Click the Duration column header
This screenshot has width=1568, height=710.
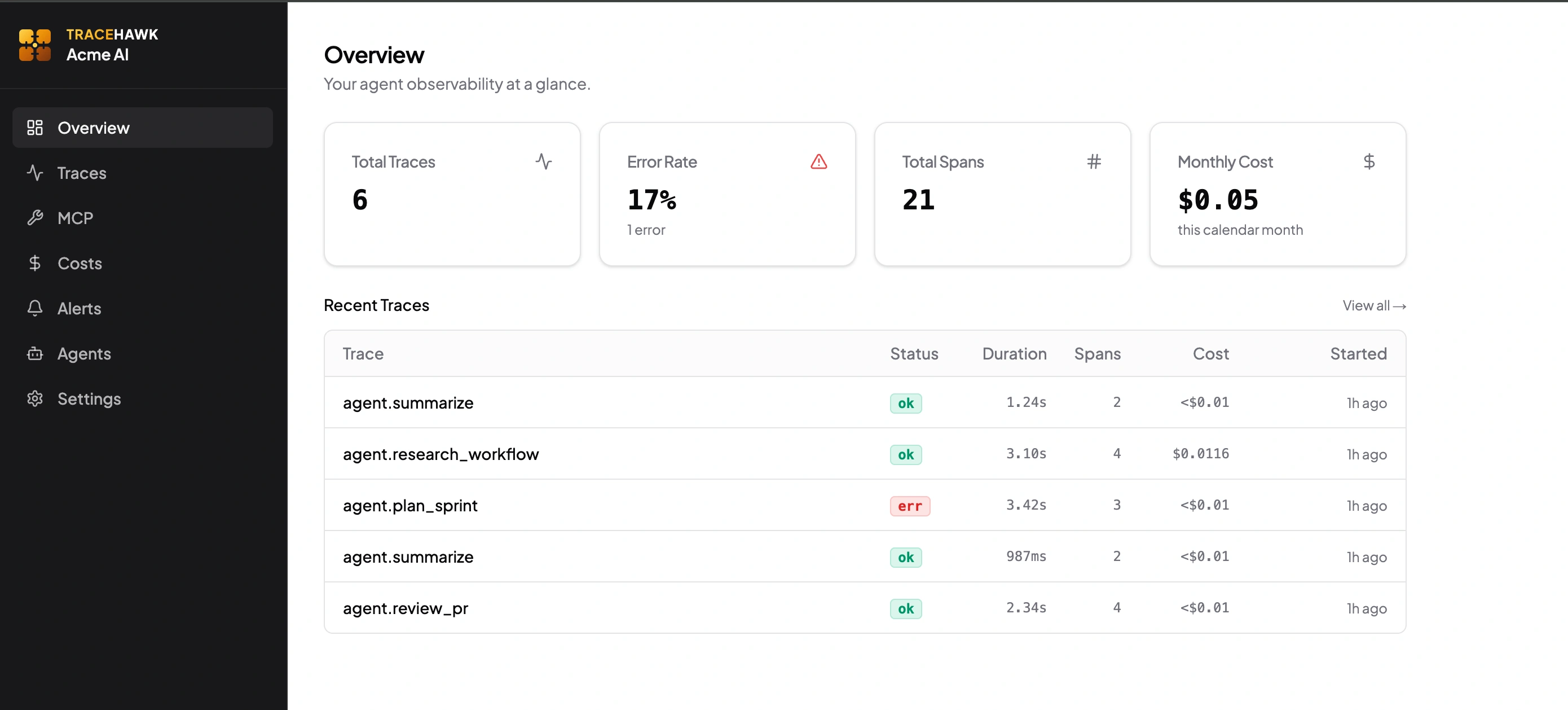(x=1014, y=354)
